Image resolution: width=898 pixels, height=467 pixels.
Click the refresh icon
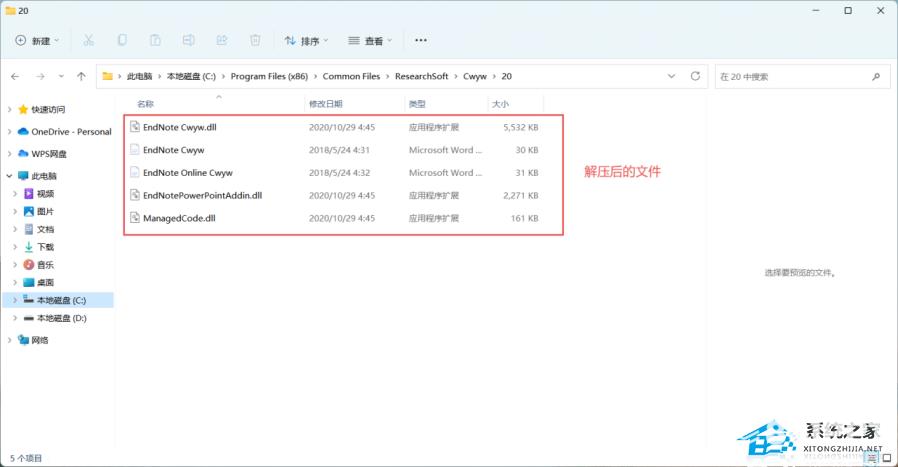point(695,76)
